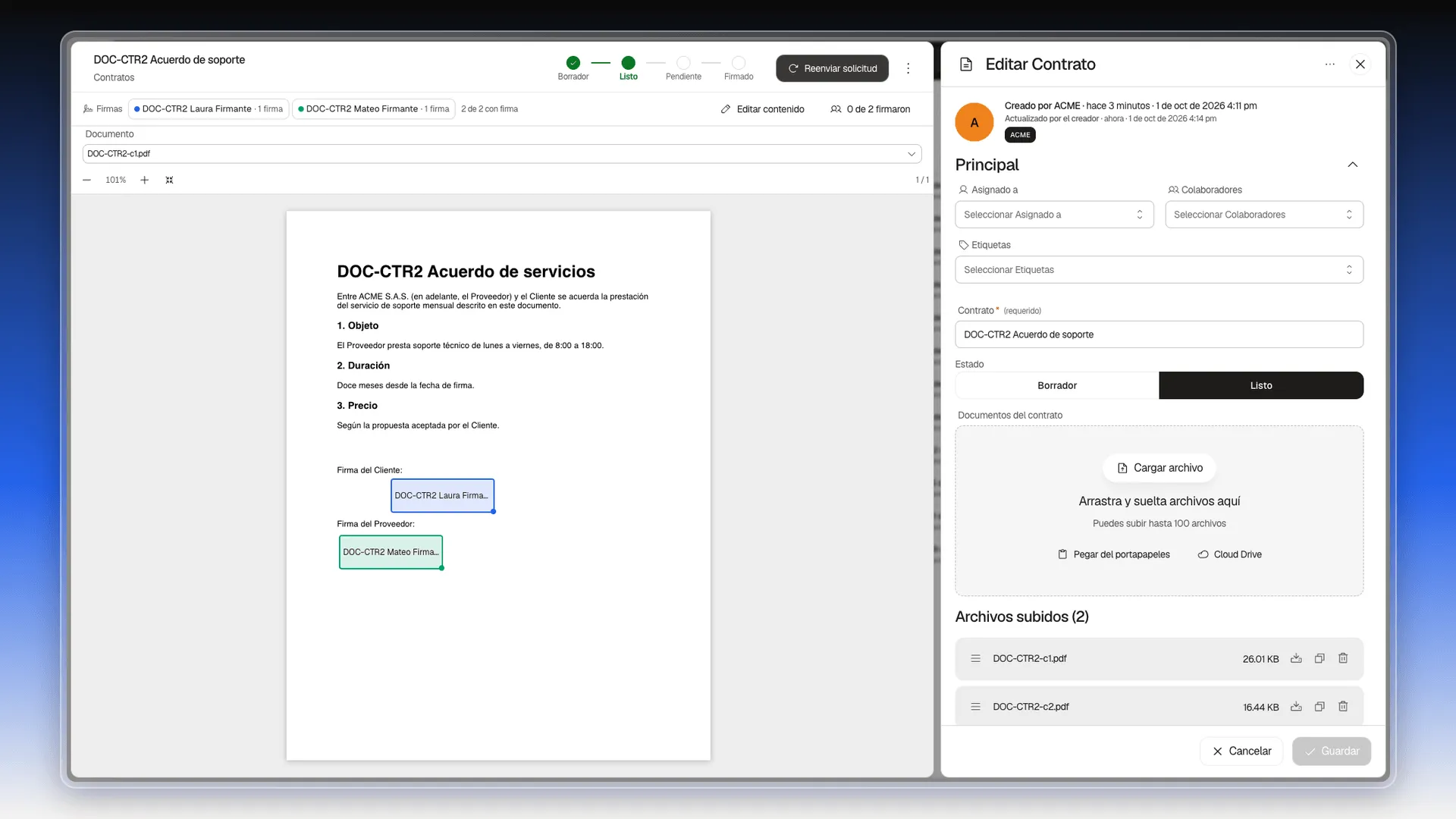Click the 0 de 2 firmaron indicator
1456x819 pixels.
pyautogui.click(x=870, y=109)
